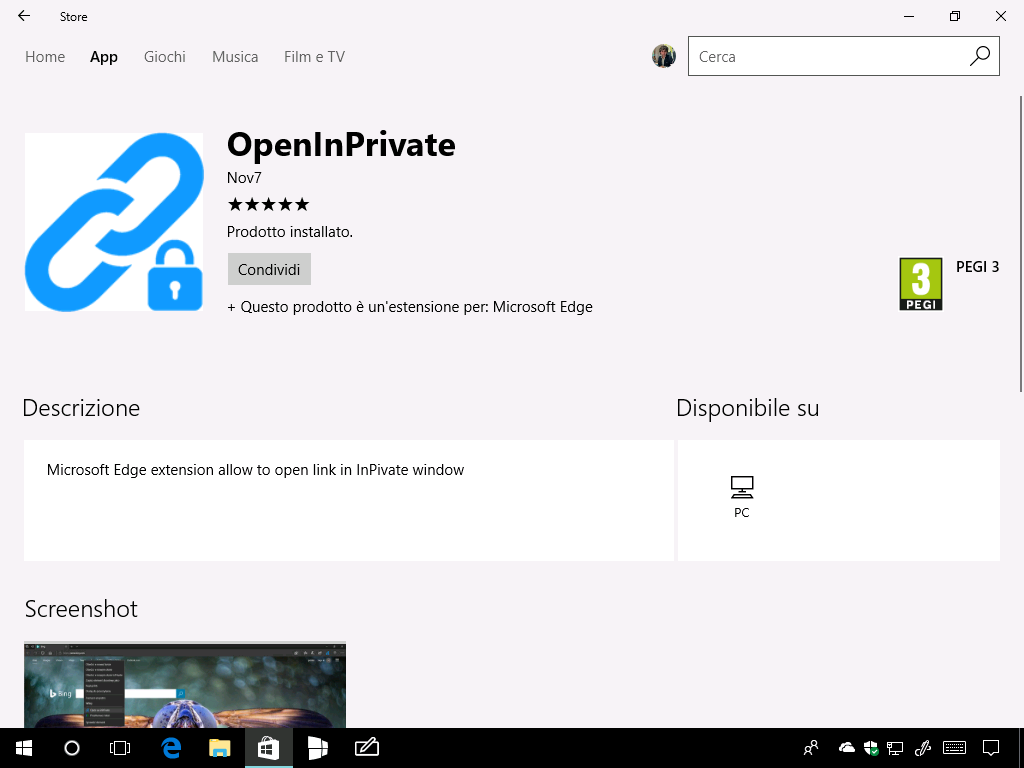Open Windows Ink Workspace pen icon

tap(922, 748)
